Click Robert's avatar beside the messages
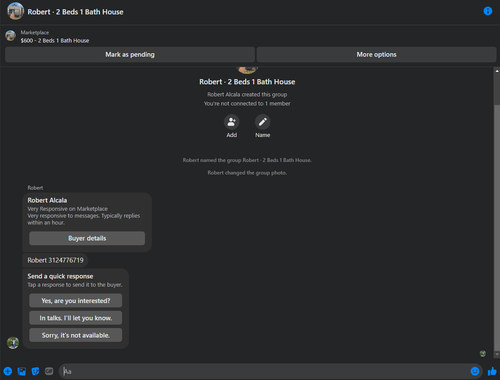The width and height of the screenshot is (500, 380). [13, 343]
